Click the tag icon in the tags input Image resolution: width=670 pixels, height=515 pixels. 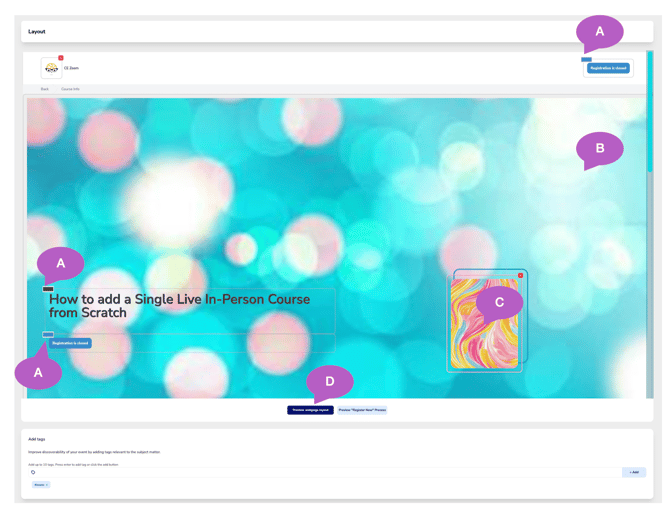(33, 472)
